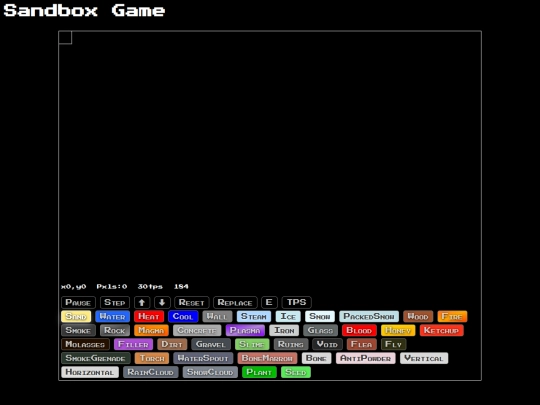Pick the SnowCloud element
540x405 pixels.
(x=210, y=372)
